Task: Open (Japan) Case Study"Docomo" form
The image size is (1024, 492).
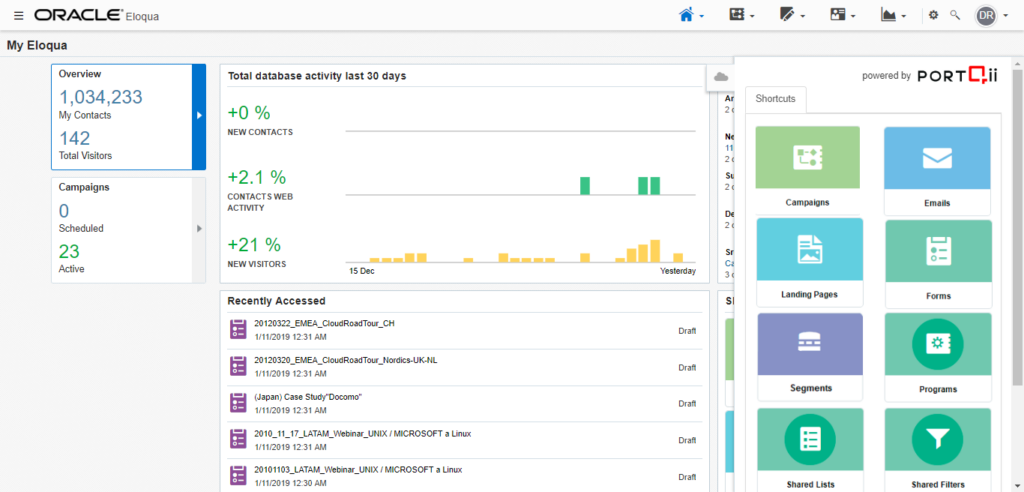Action: point(308,397)
